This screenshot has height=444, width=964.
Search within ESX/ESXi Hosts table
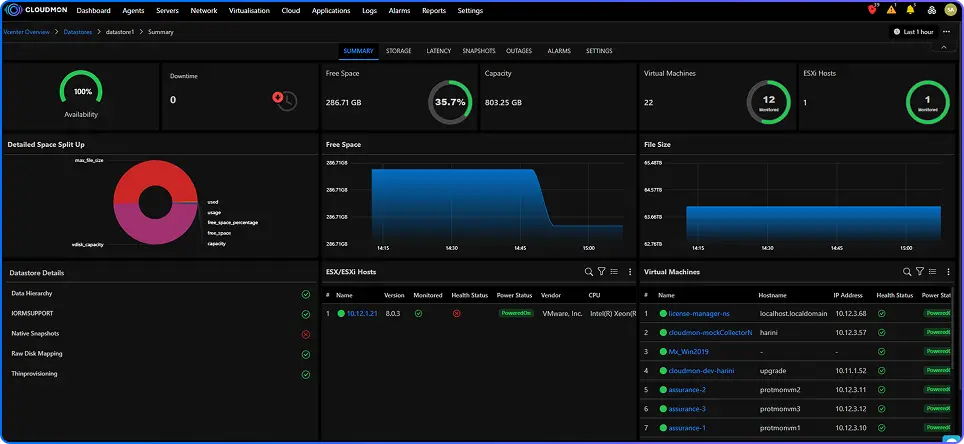pos(588,271)
